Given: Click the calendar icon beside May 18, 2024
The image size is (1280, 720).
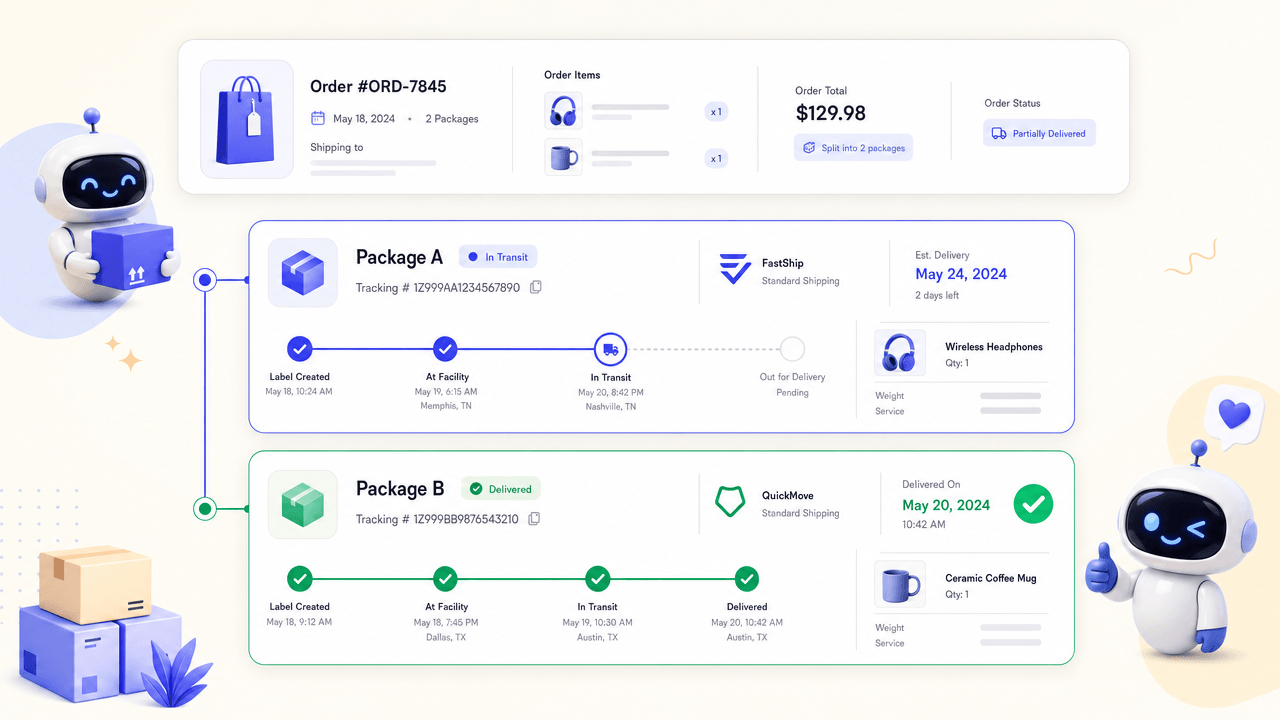Looking at the screenshot, I should click(318, 118).
